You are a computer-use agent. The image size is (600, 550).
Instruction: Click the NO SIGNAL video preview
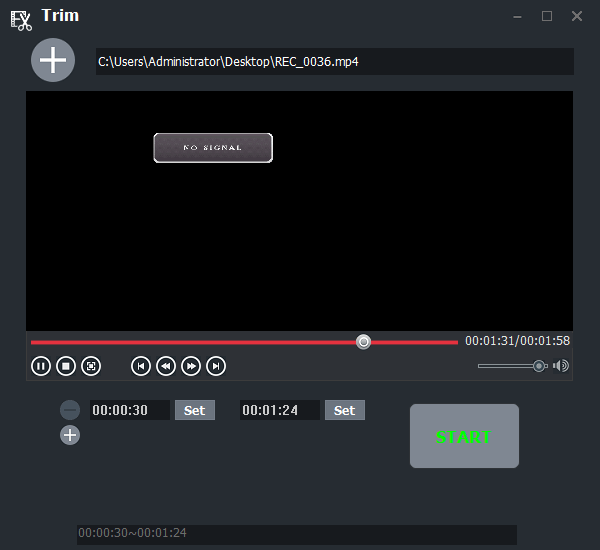tap(299, 211)
